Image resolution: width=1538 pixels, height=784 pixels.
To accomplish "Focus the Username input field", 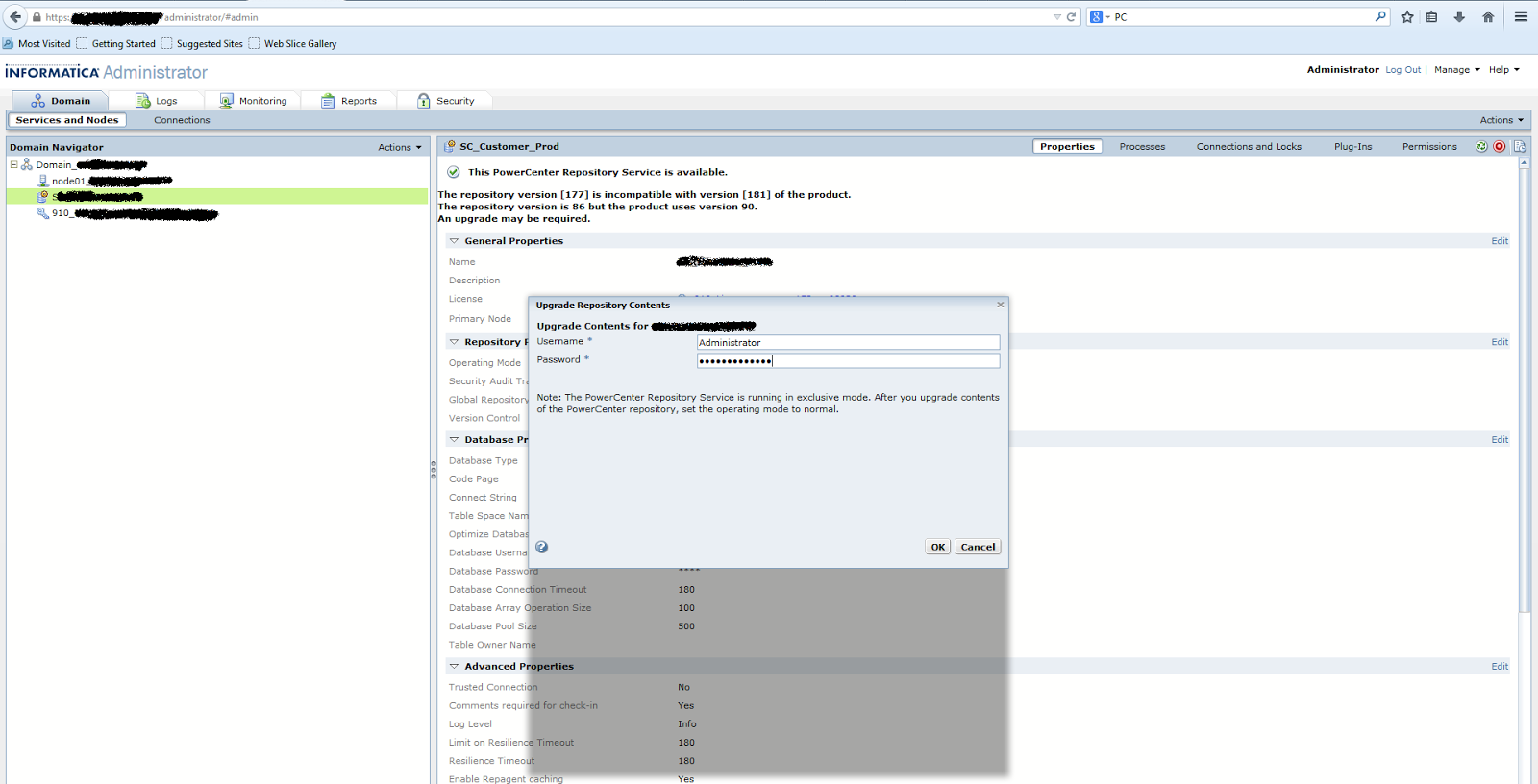I will [848, 342].
